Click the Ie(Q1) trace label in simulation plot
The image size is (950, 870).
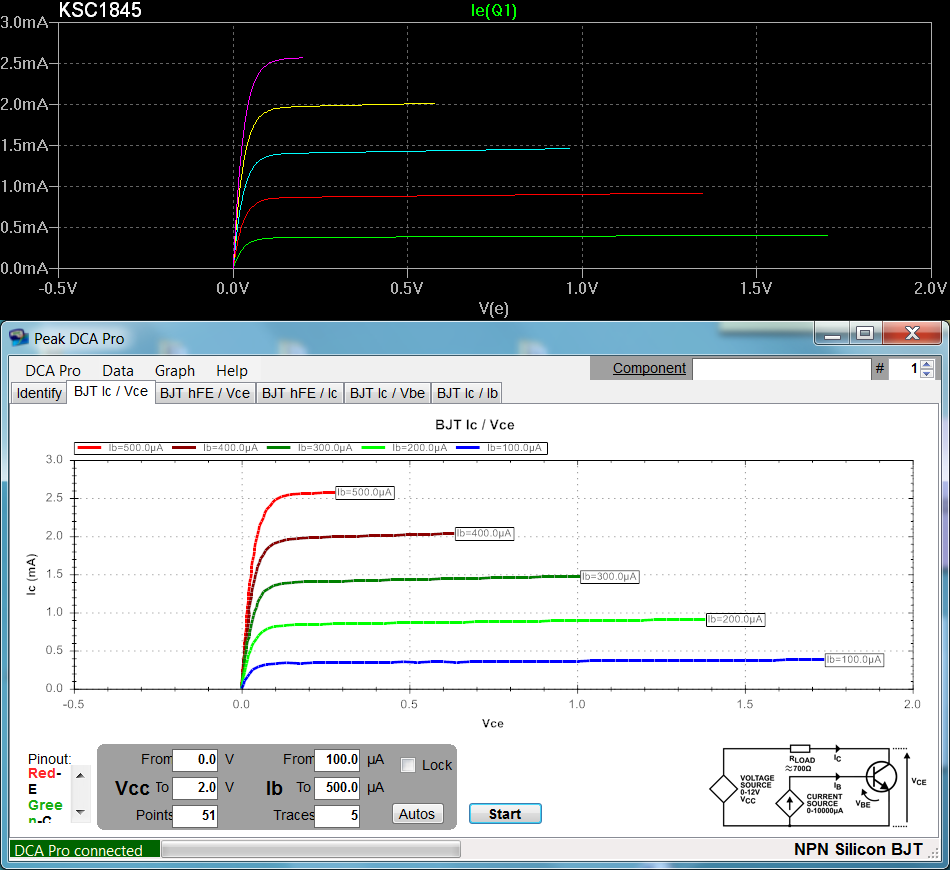(x=494, y=10)
